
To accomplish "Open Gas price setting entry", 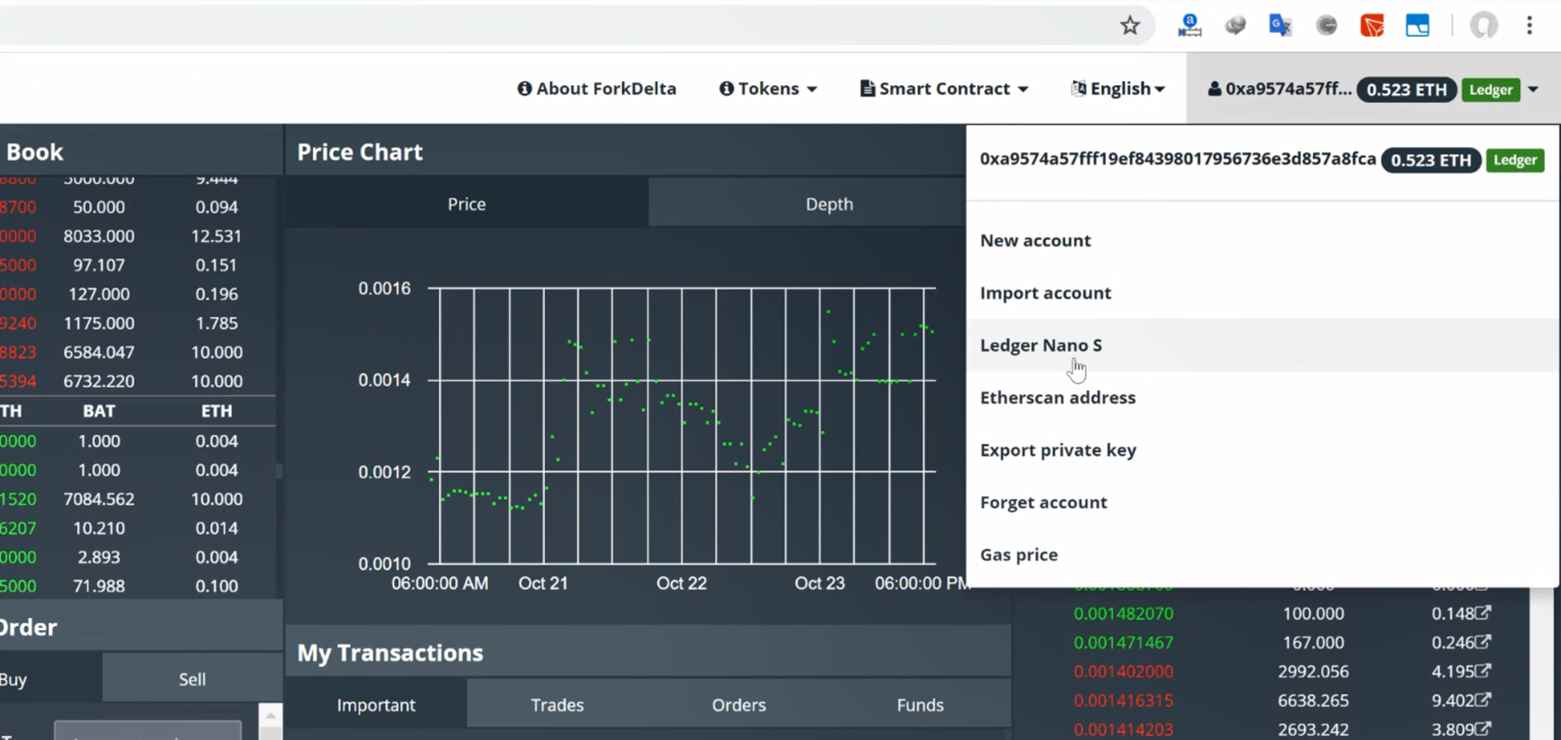I will tap(1018, 554).
